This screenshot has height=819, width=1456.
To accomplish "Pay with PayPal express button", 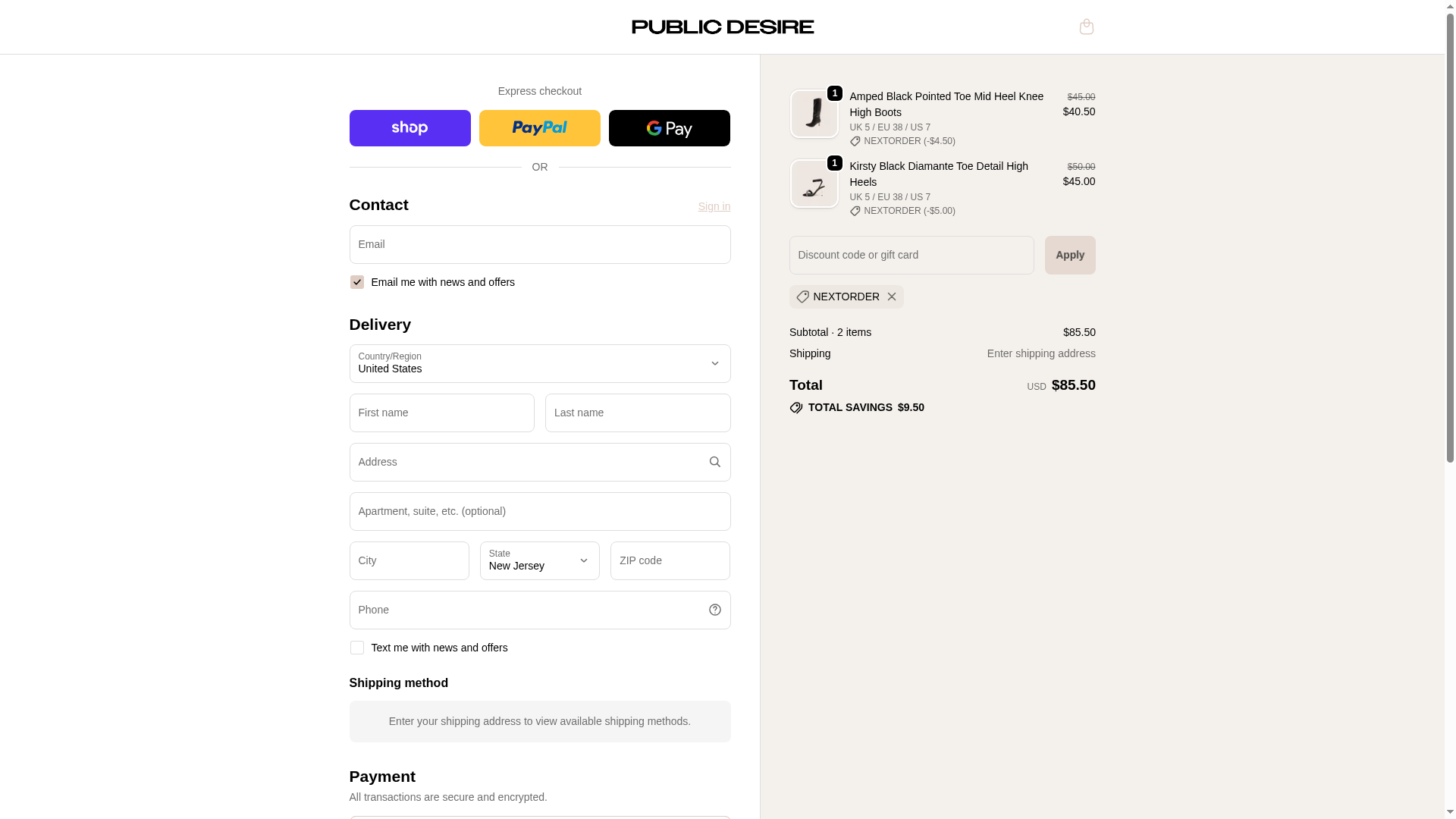I will (x=539, y=128).
